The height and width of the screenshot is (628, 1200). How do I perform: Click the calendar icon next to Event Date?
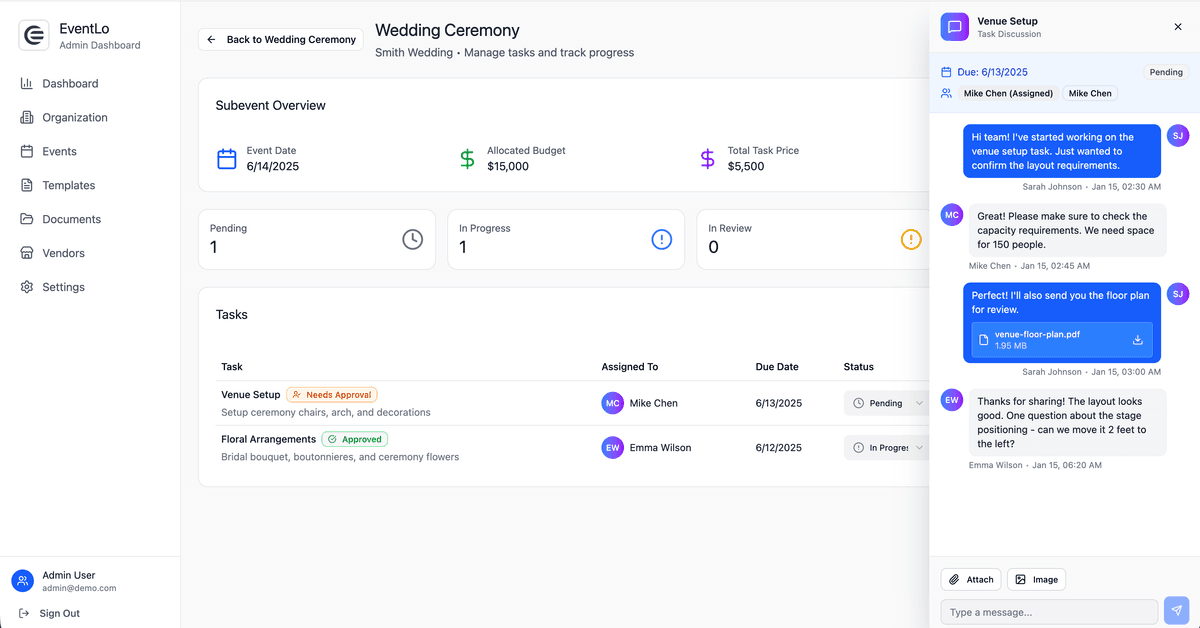(x=226, y=158)
